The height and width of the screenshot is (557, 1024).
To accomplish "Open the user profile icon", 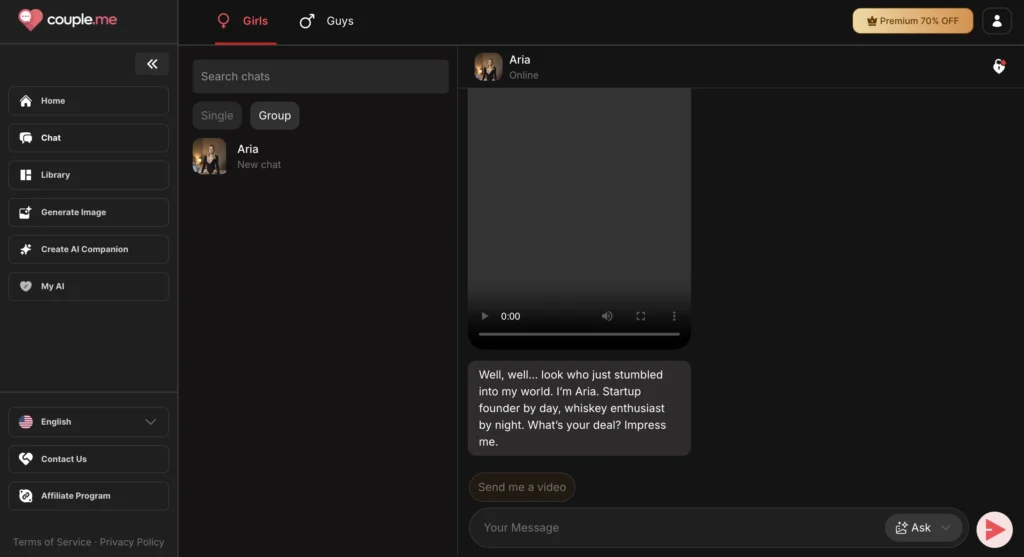I will click(x=996, y=21).
